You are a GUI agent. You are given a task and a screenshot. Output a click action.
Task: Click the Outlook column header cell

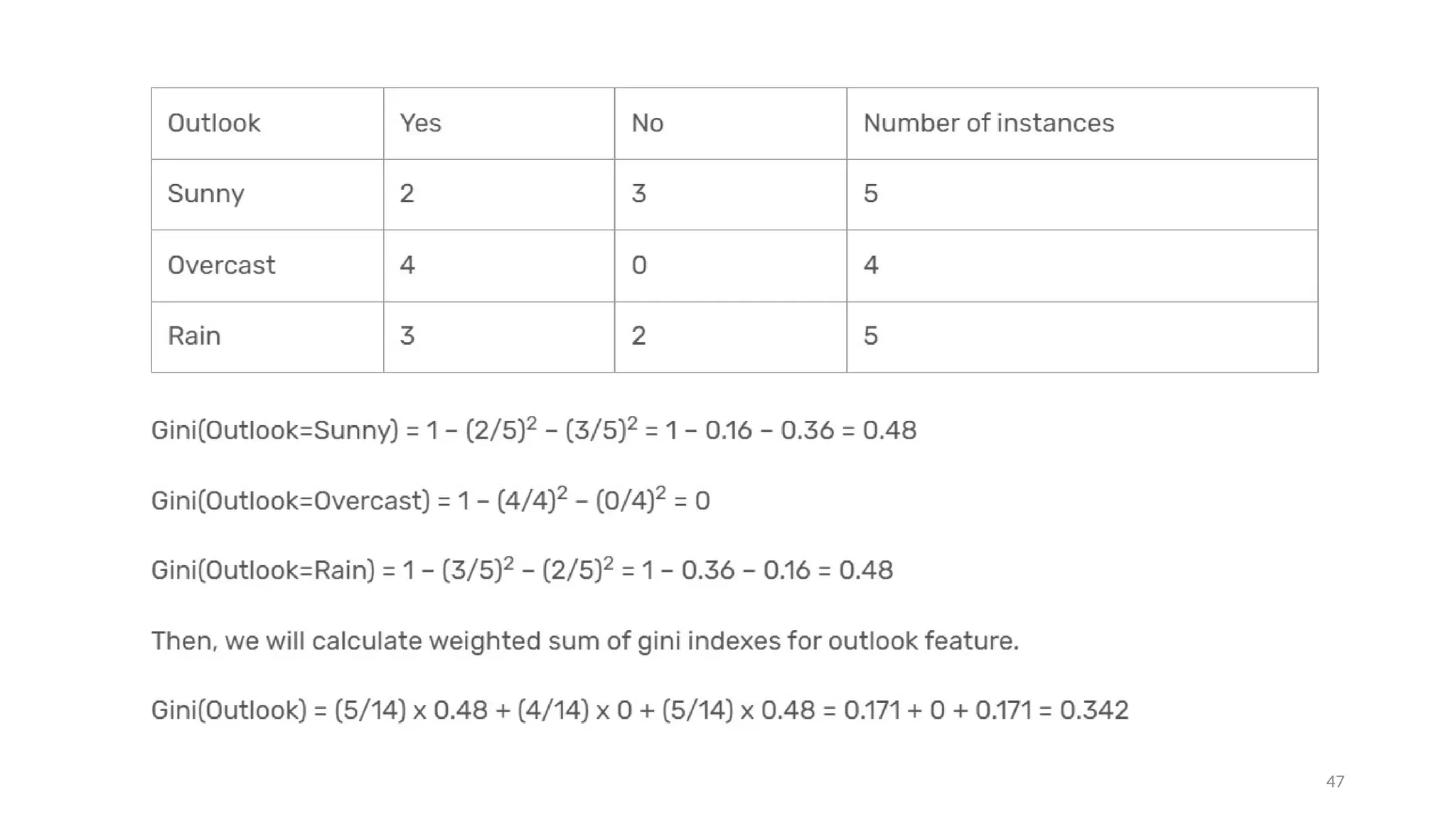click(267, 123)
